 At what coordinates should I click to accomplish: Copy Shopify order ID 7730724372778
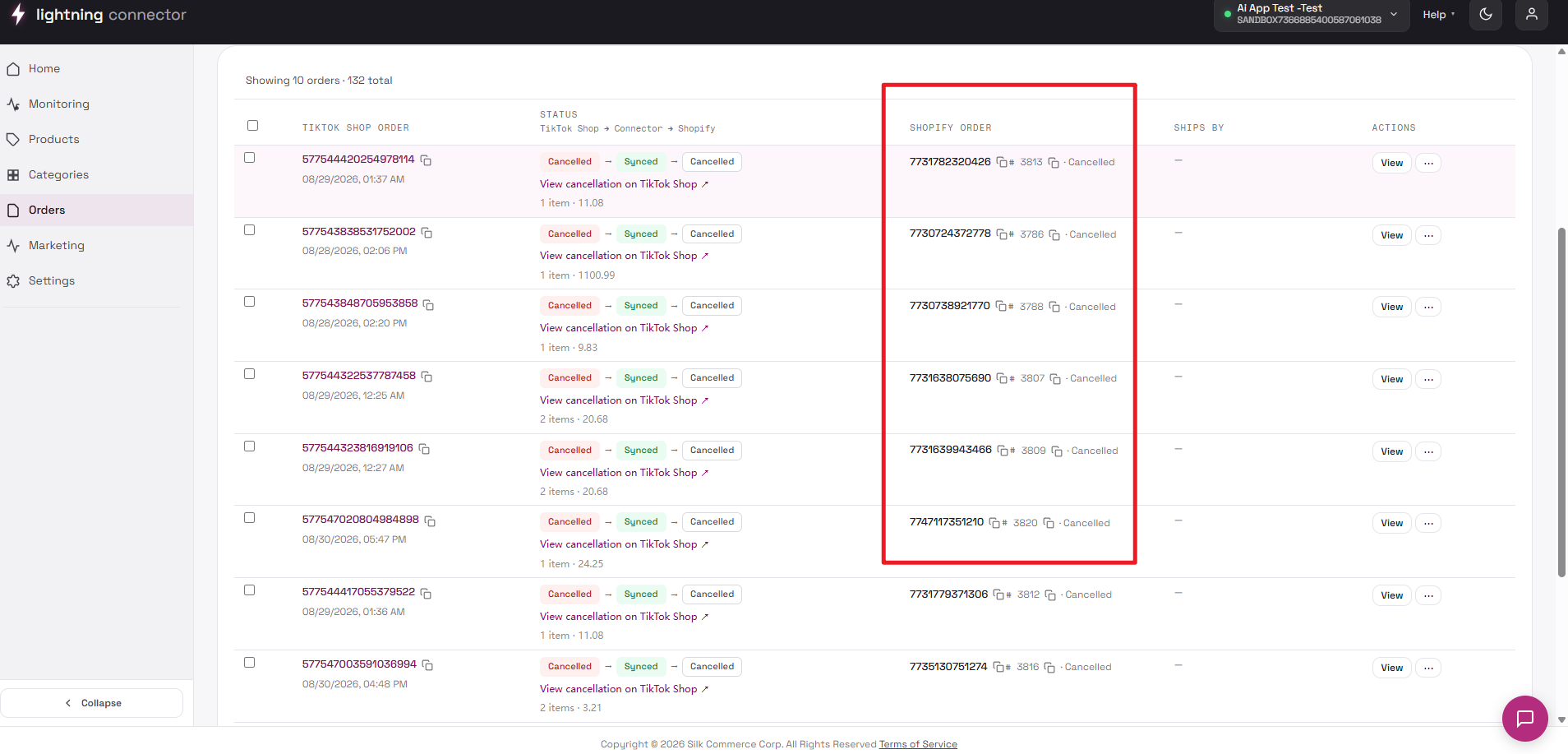pos(1002,234)
